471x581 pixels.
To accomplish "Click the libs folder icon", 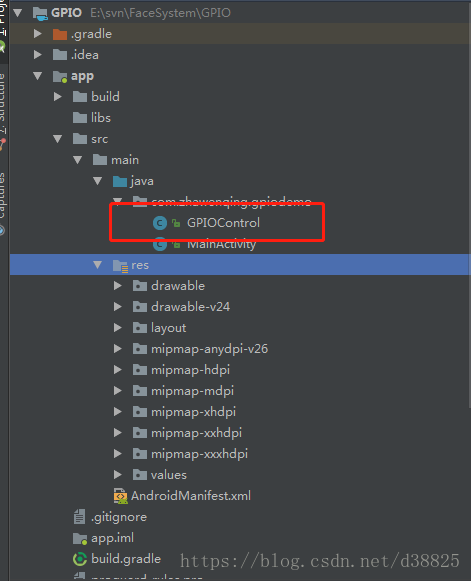I will pos(80,118).
